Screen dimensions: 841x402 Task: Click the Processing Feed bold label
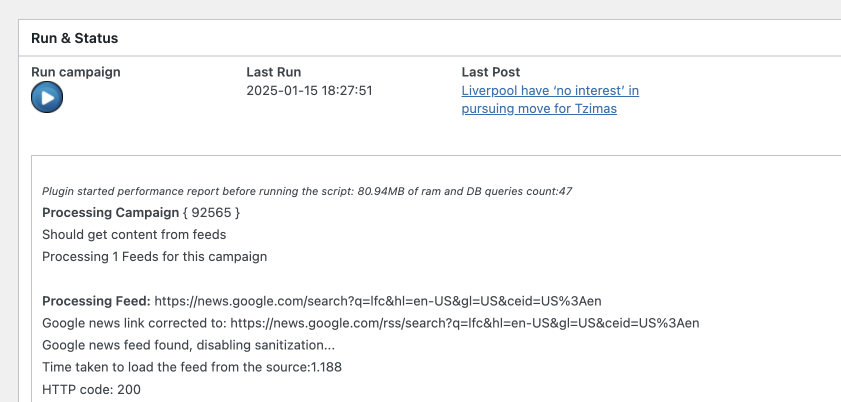[96, 300]
